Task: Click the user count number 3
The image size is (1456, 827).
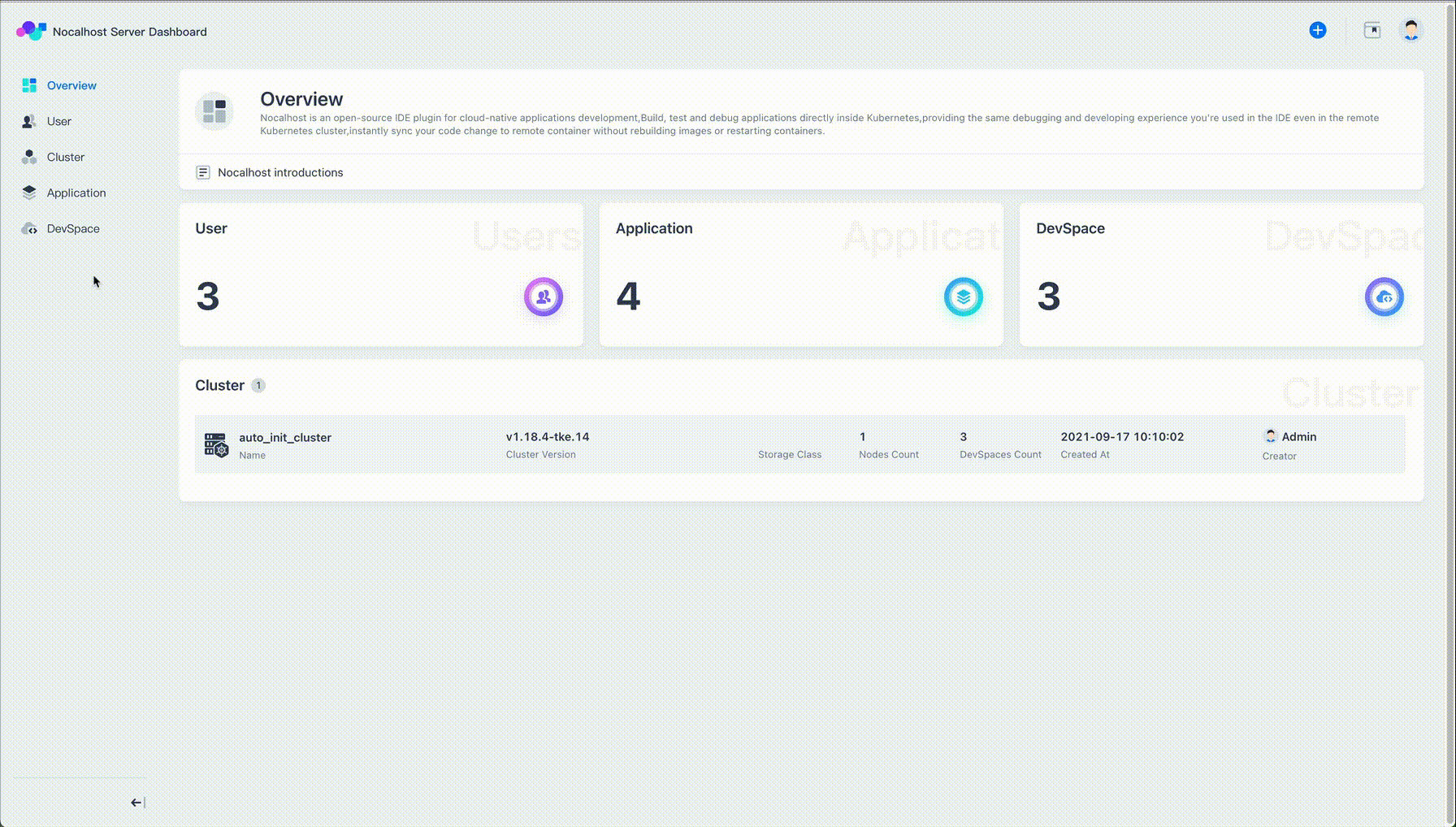Action: click(208, 296)
